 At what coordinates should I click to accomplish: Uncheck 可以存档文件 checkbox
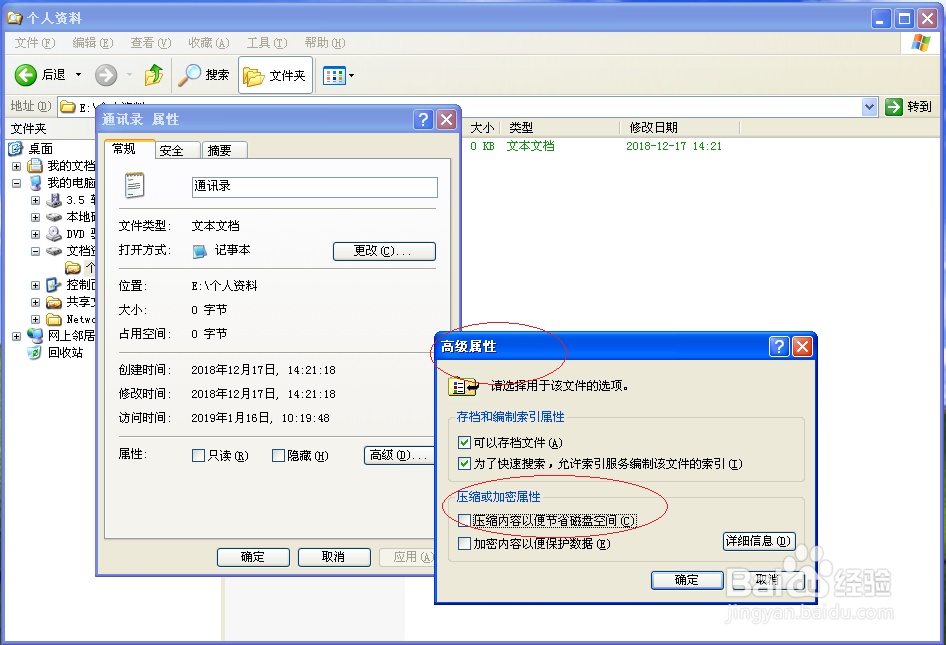[x=465, y=442]
